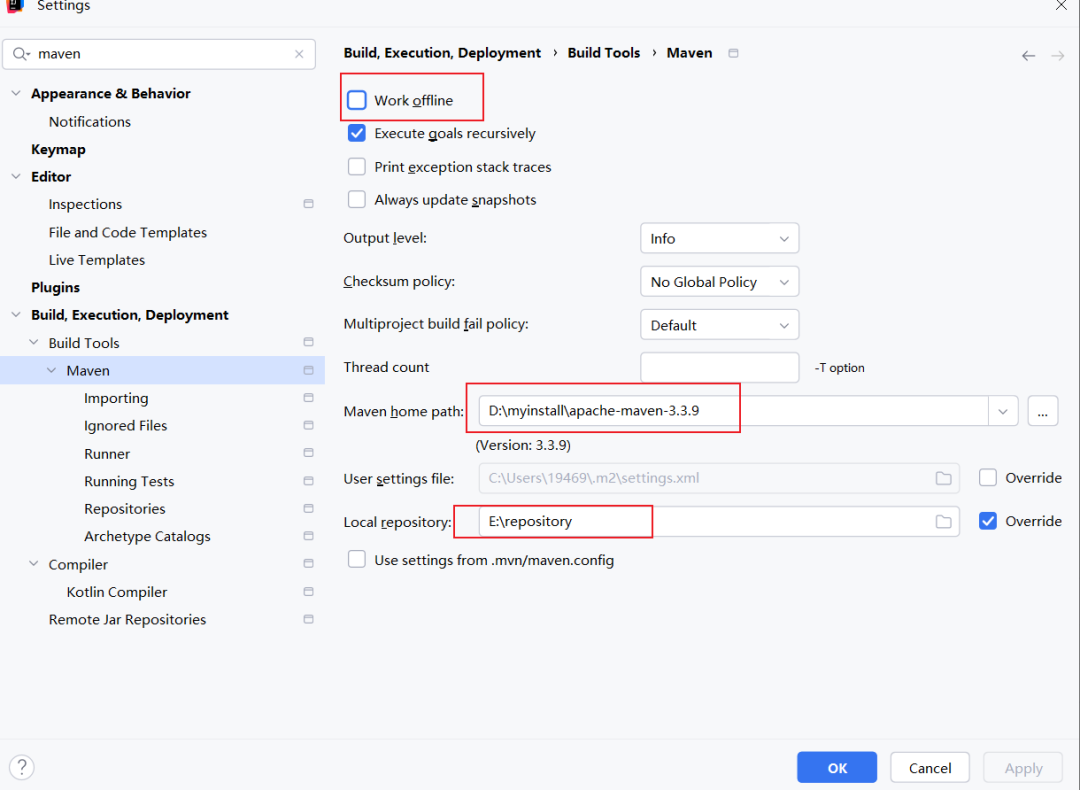Collapse the Build, Execution, Deployment tree node
Viewport: 1080px width, 790px height.
pyautogui.click(x=15, y=315)
